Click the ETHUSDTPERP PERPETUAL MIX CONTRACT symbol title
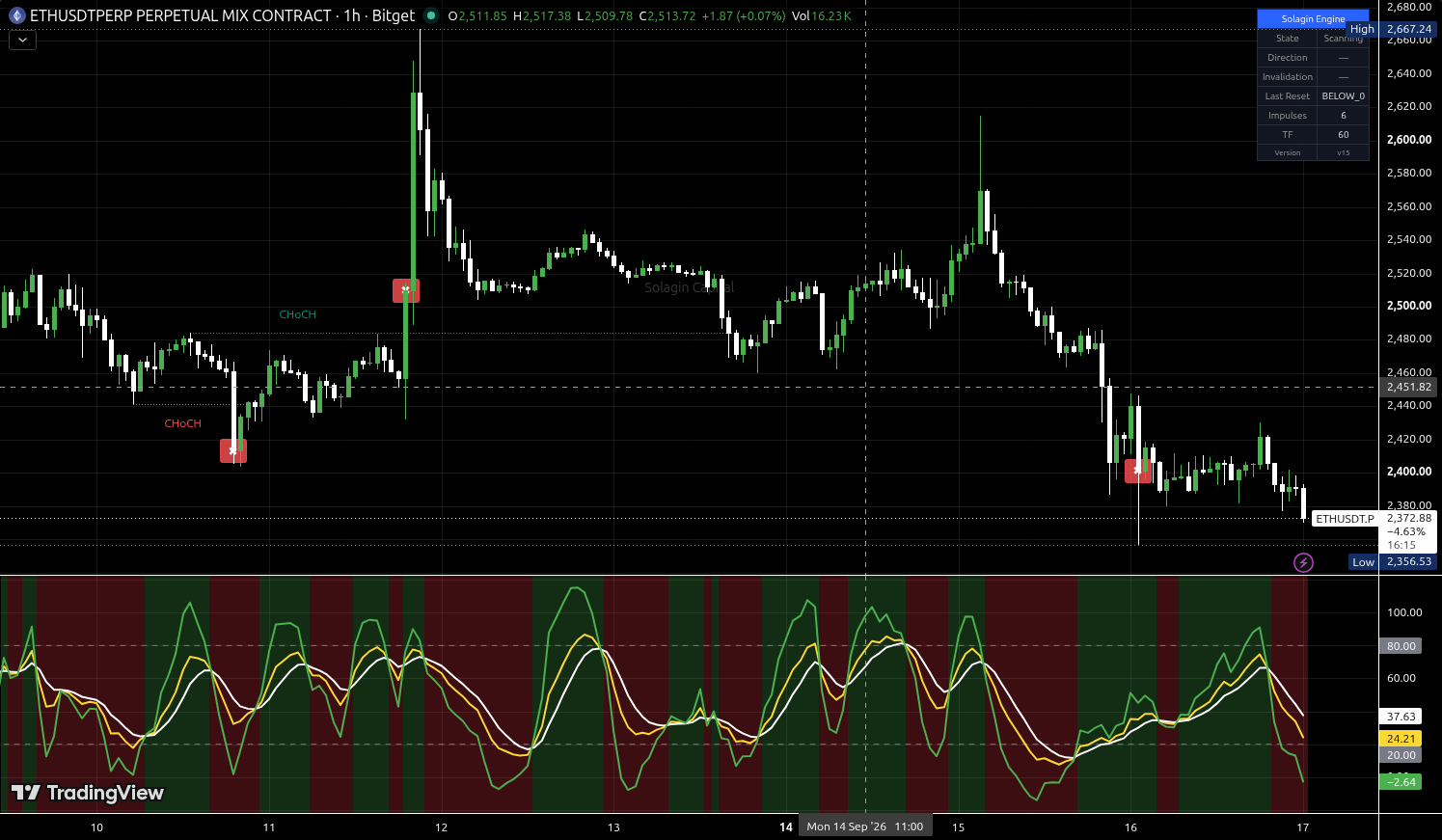1442x840 pixels. [180, 15]
